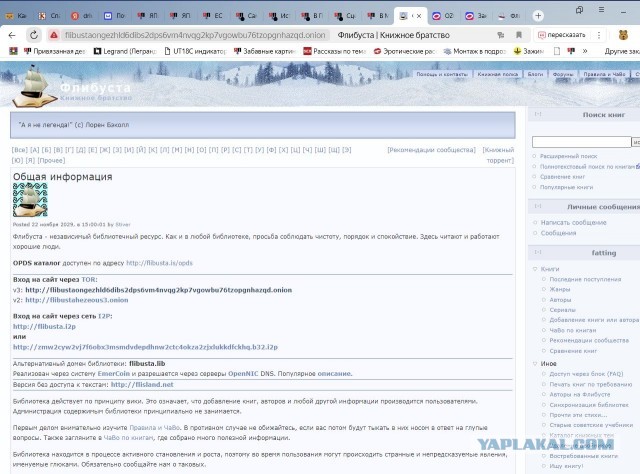Collapse the 'fatting' user block
The height and width of the screenshot is (474, 640).
point(538,252)
